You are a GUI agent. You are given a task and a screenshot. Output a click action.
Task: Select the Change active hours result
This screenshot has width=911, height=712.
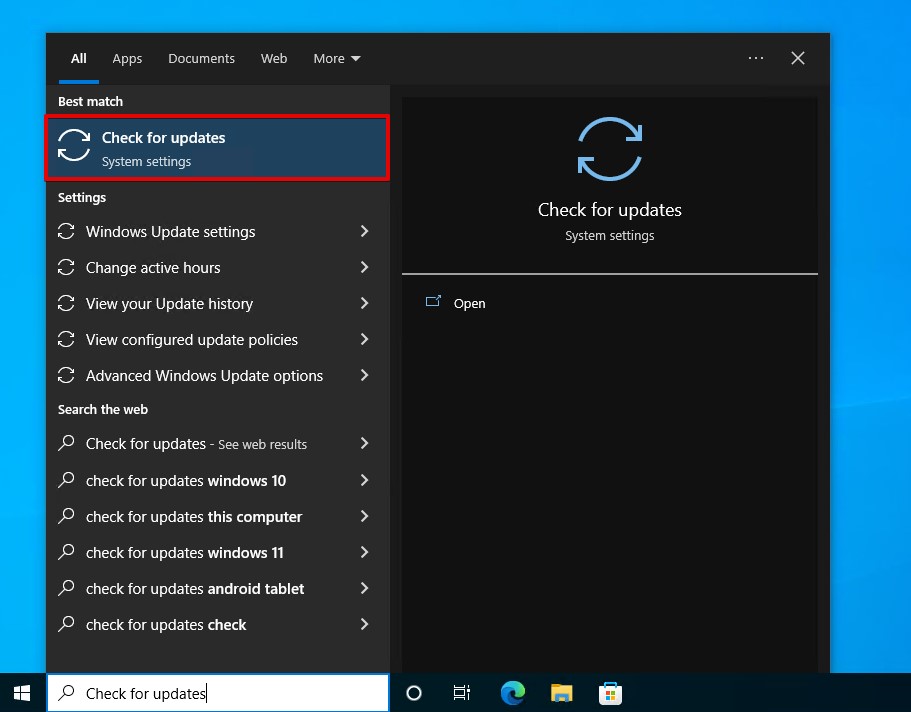coord(153,267)
